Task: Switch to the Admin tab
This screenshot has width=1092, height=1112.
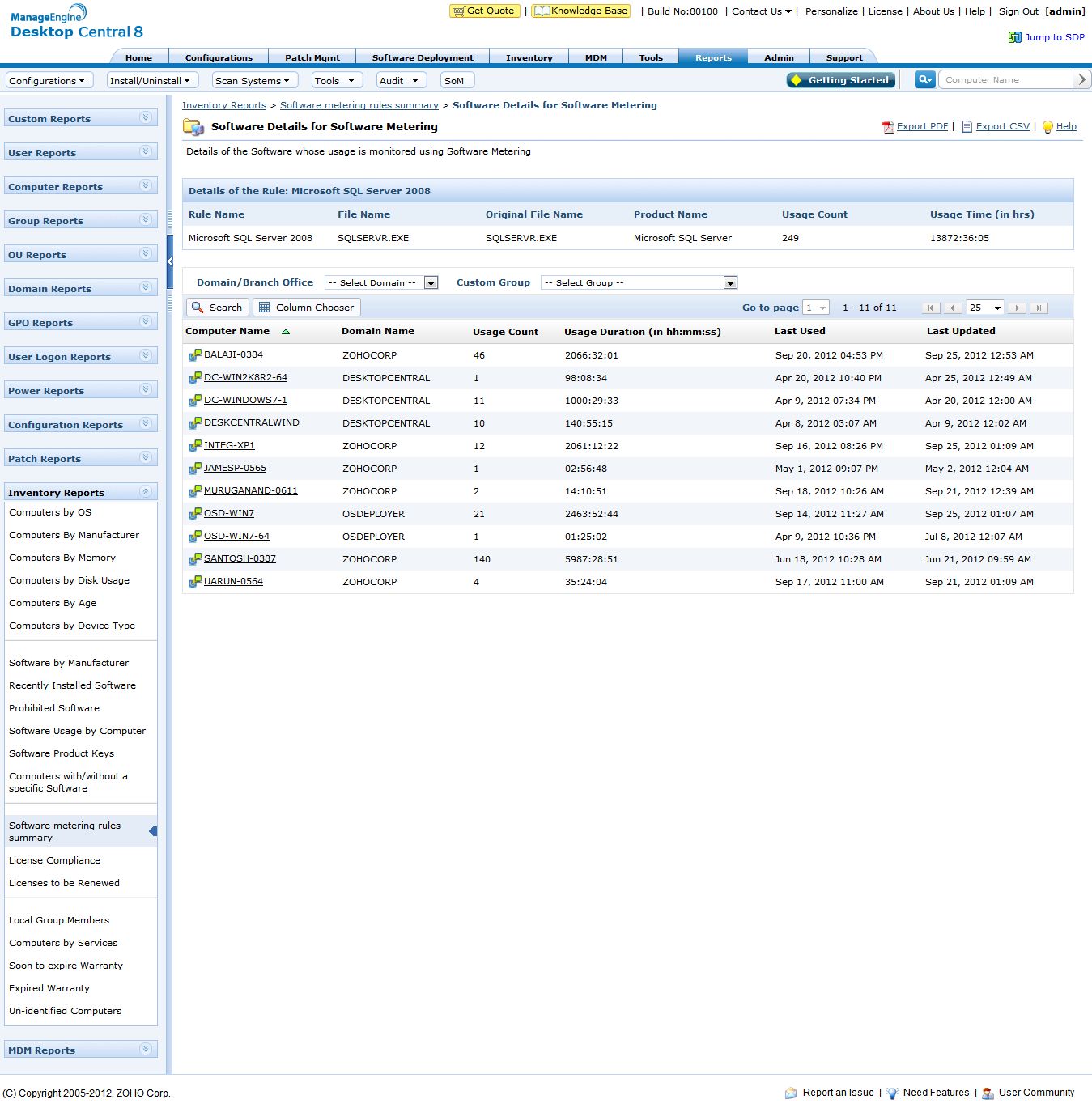Action: pyautogui.click(x=779, y=57)
